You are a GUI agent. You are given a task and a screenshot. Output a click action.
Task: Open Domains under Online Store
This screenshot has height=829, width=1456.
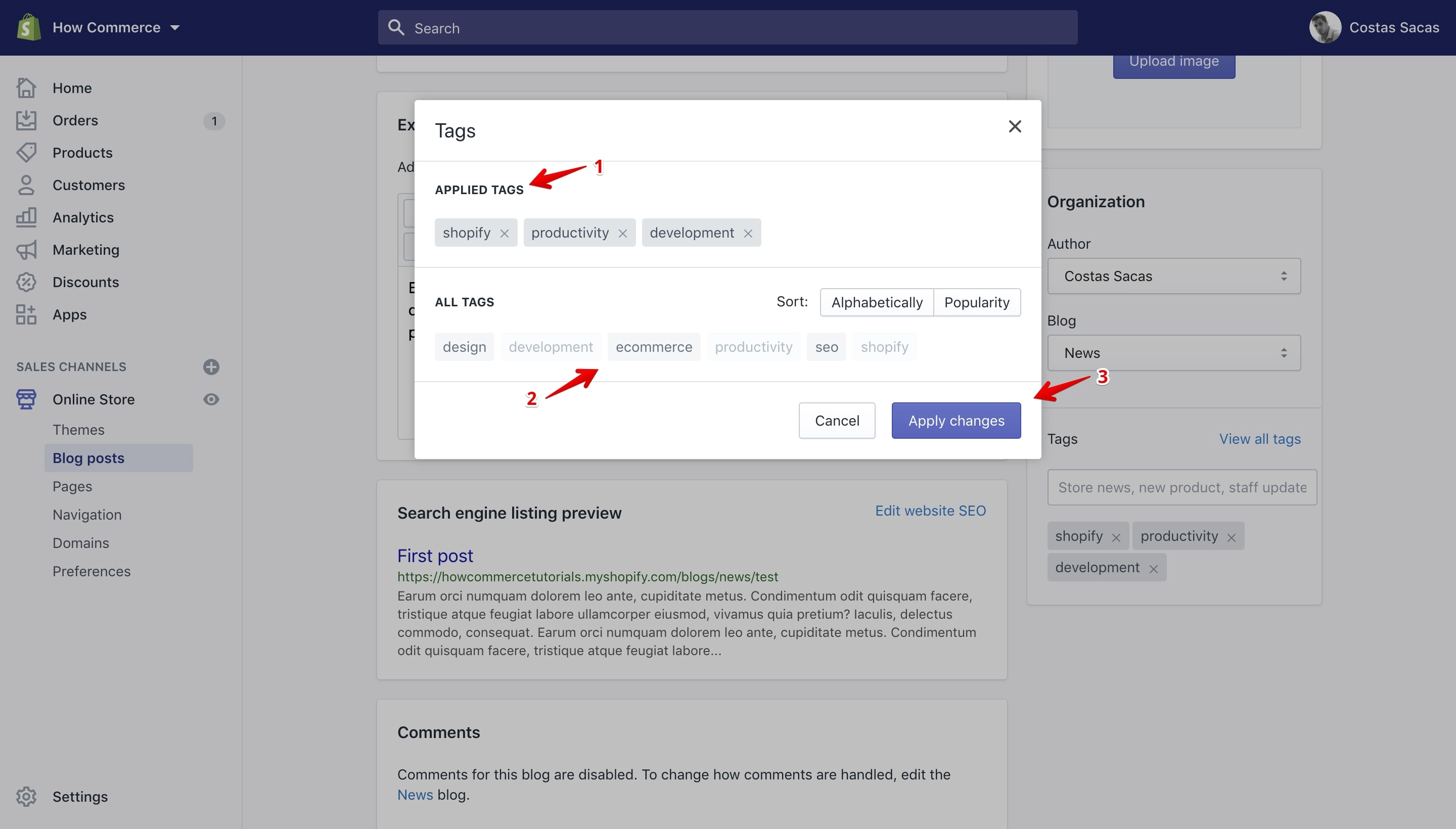pos(81,543)
